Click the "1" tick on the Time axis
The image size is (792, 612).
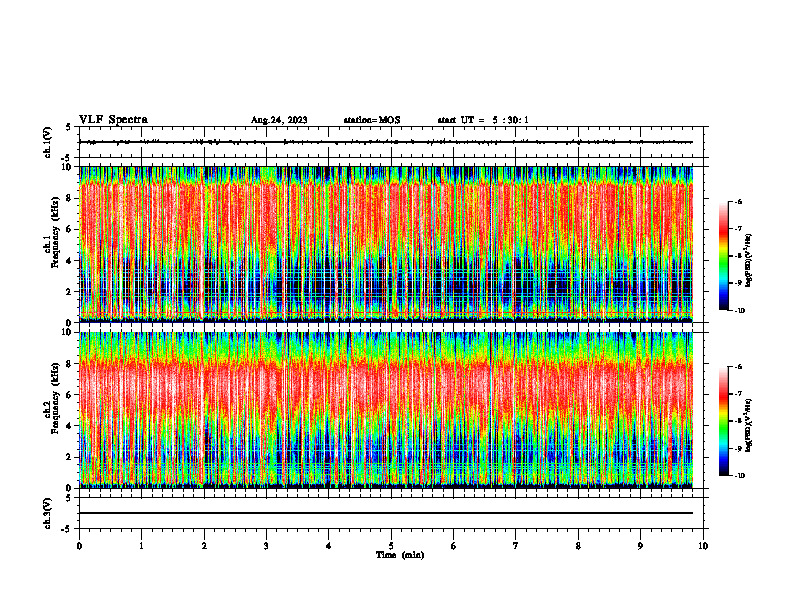pyautogui.click(x=141, y=546)
